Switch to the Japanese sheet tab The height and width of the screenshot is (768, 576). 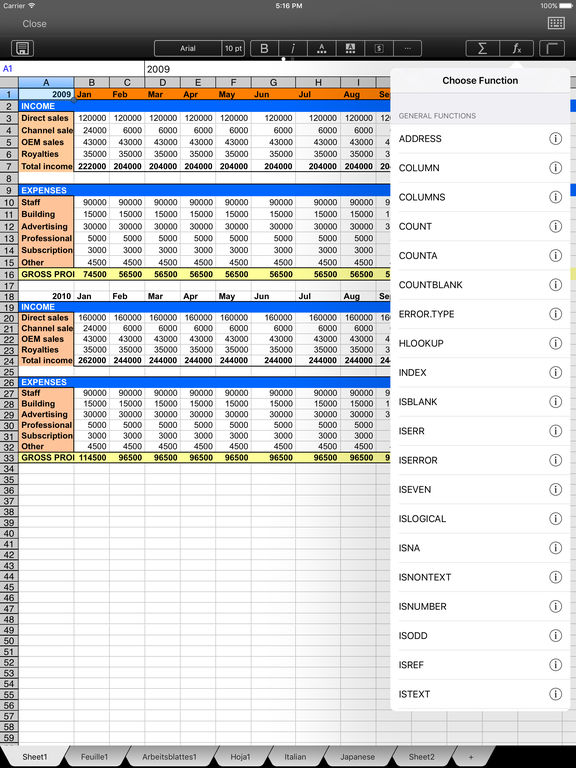pyautogui.click(x=358, y=757)
